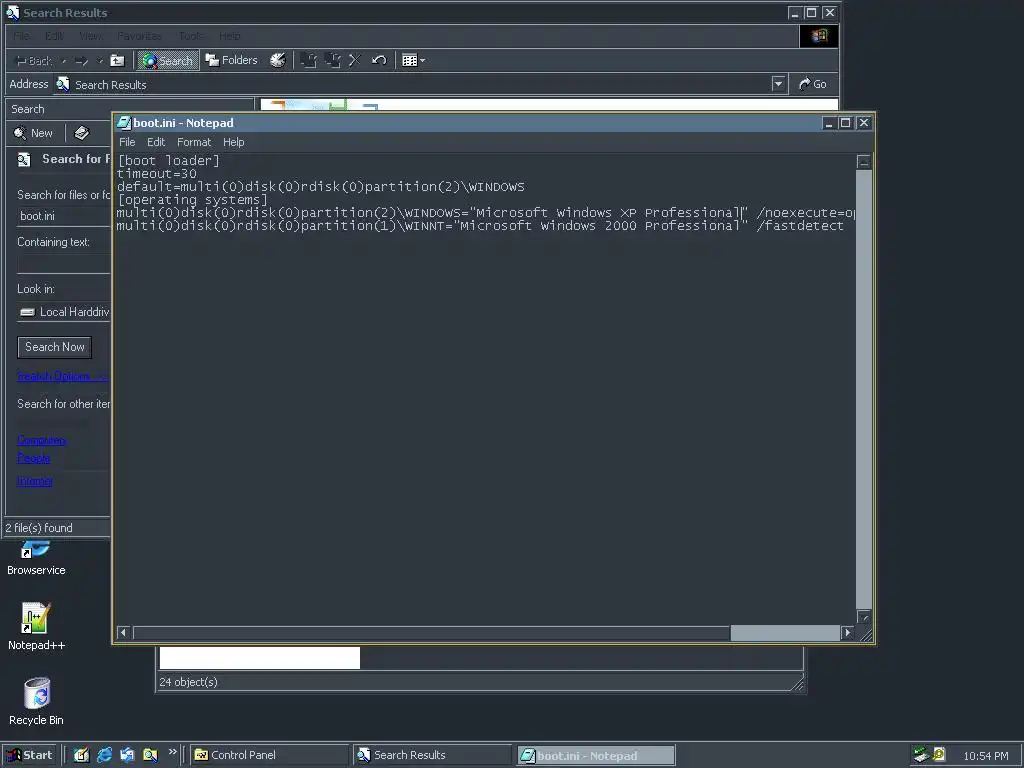Click Go button beside address bar
Image resolution: width=1024 pixels, height=768 pixels.
812,84
